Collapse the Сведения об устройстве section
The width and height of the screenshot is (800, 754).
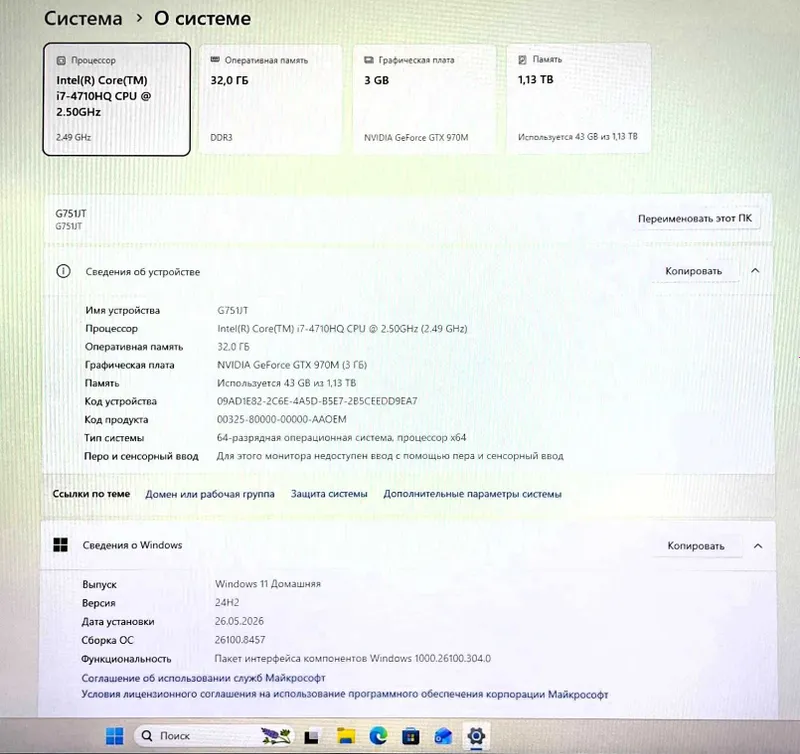[756, 270]
